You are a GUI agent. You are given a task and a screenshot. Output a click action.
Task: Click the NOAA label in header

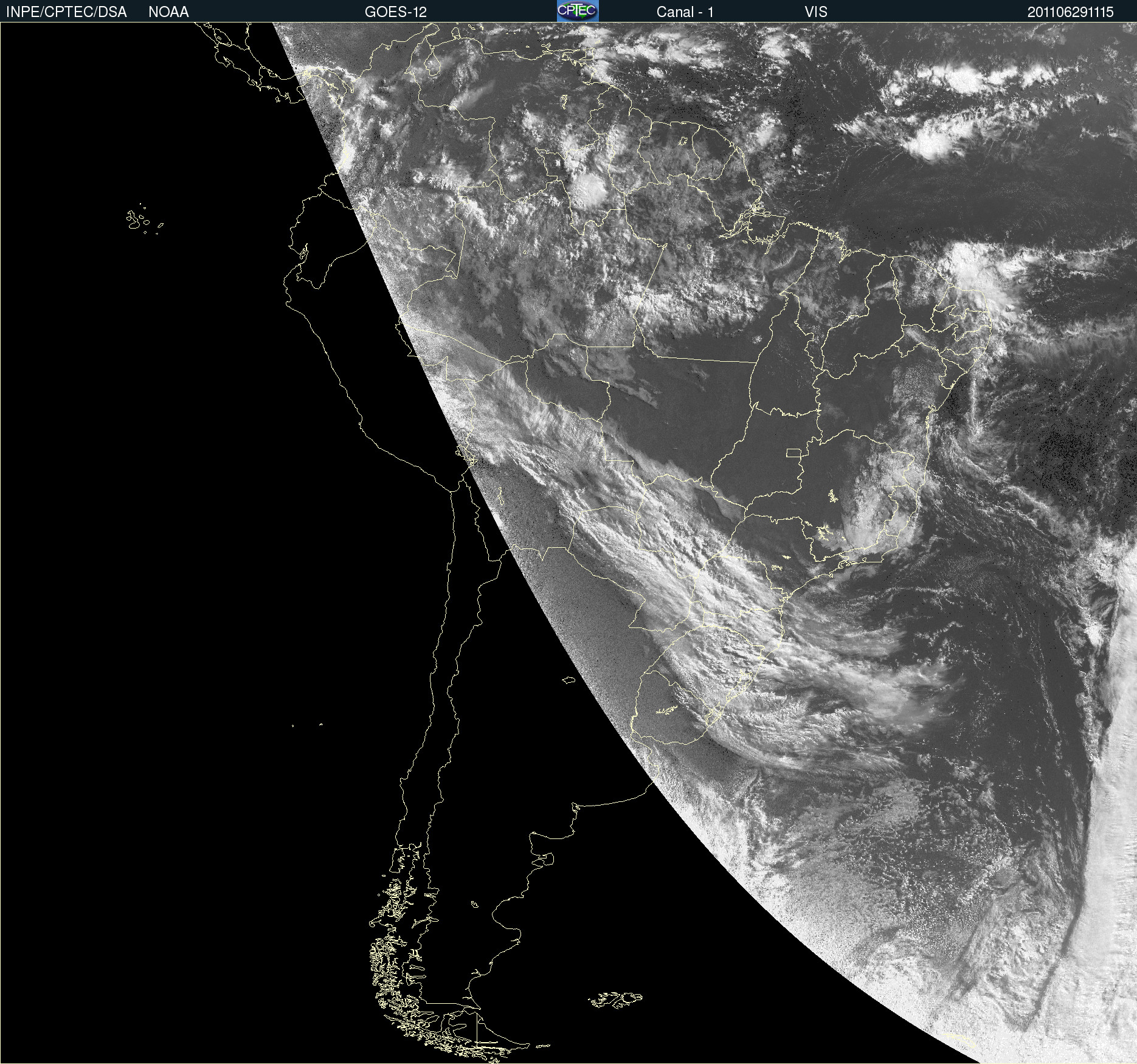168,12
